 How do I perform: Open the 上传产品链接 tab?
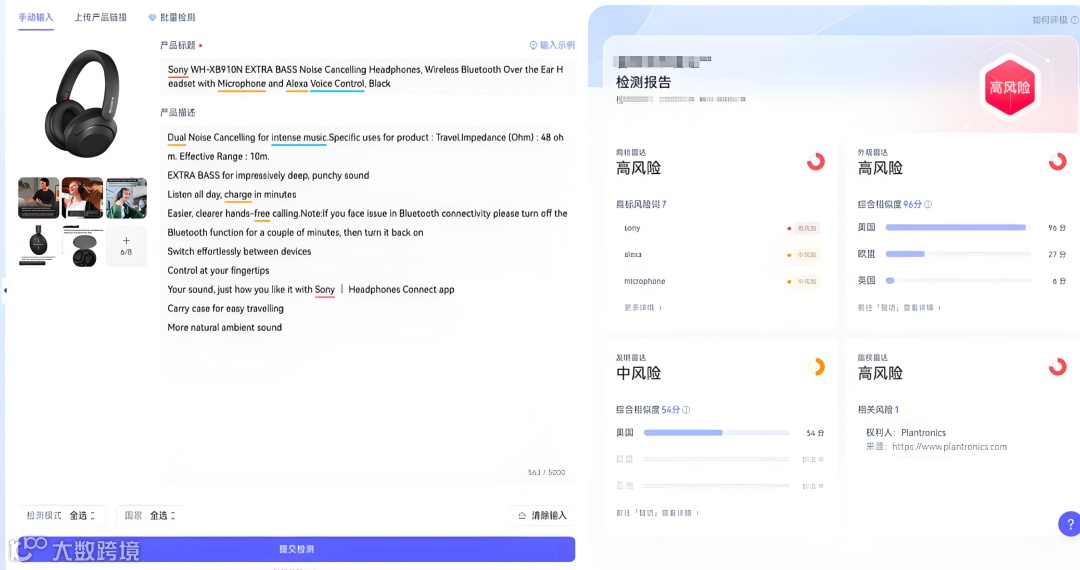pyautogui.click(x=101, y=17)
